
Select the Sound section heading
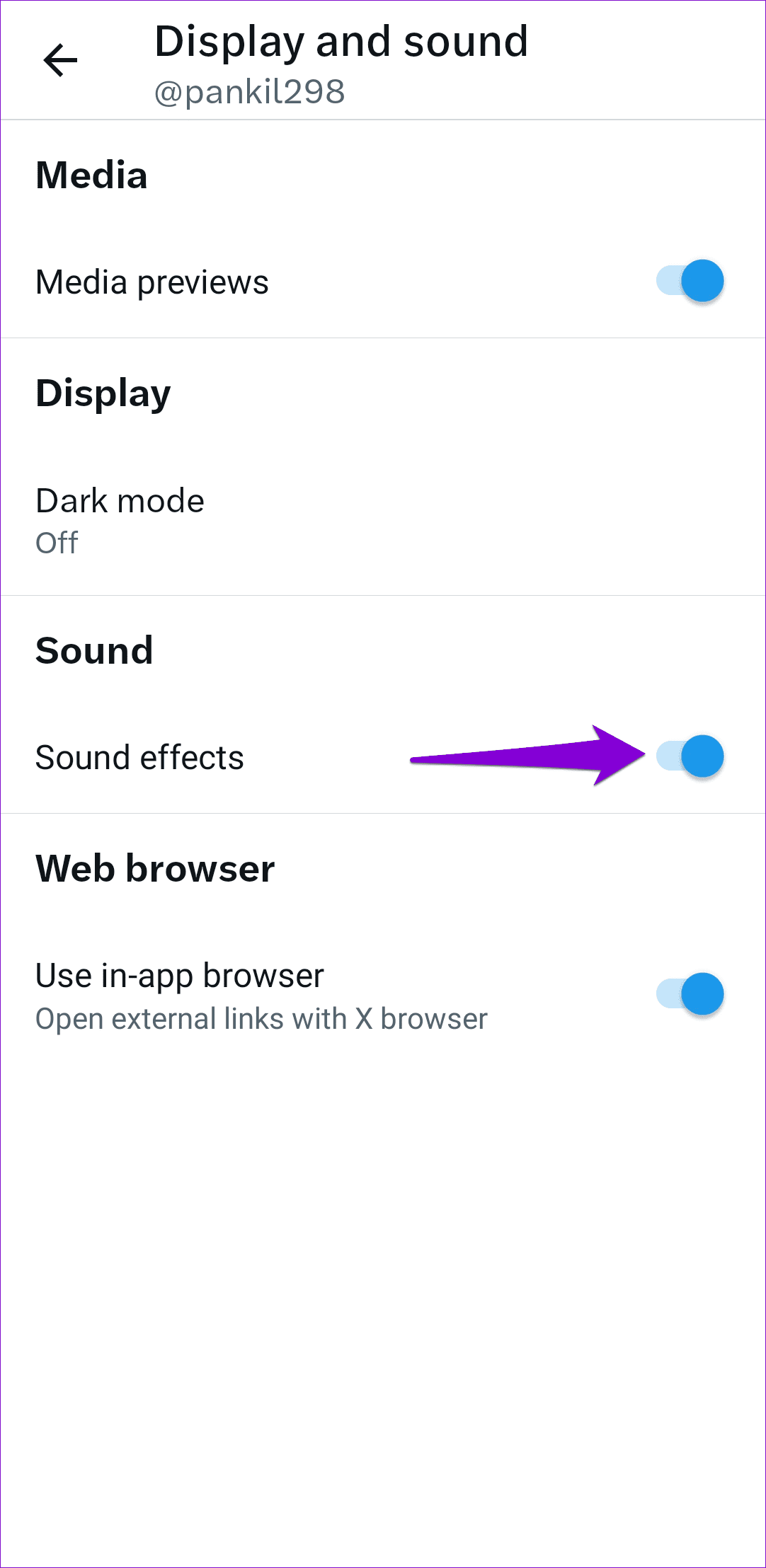tap(95, 650)
